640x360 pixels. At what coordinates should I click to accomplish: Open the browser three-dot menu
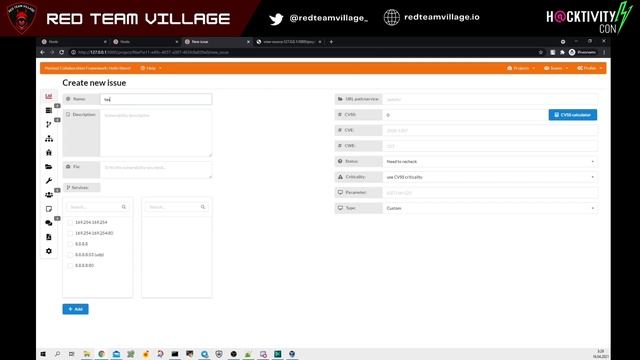coord(604,52)
